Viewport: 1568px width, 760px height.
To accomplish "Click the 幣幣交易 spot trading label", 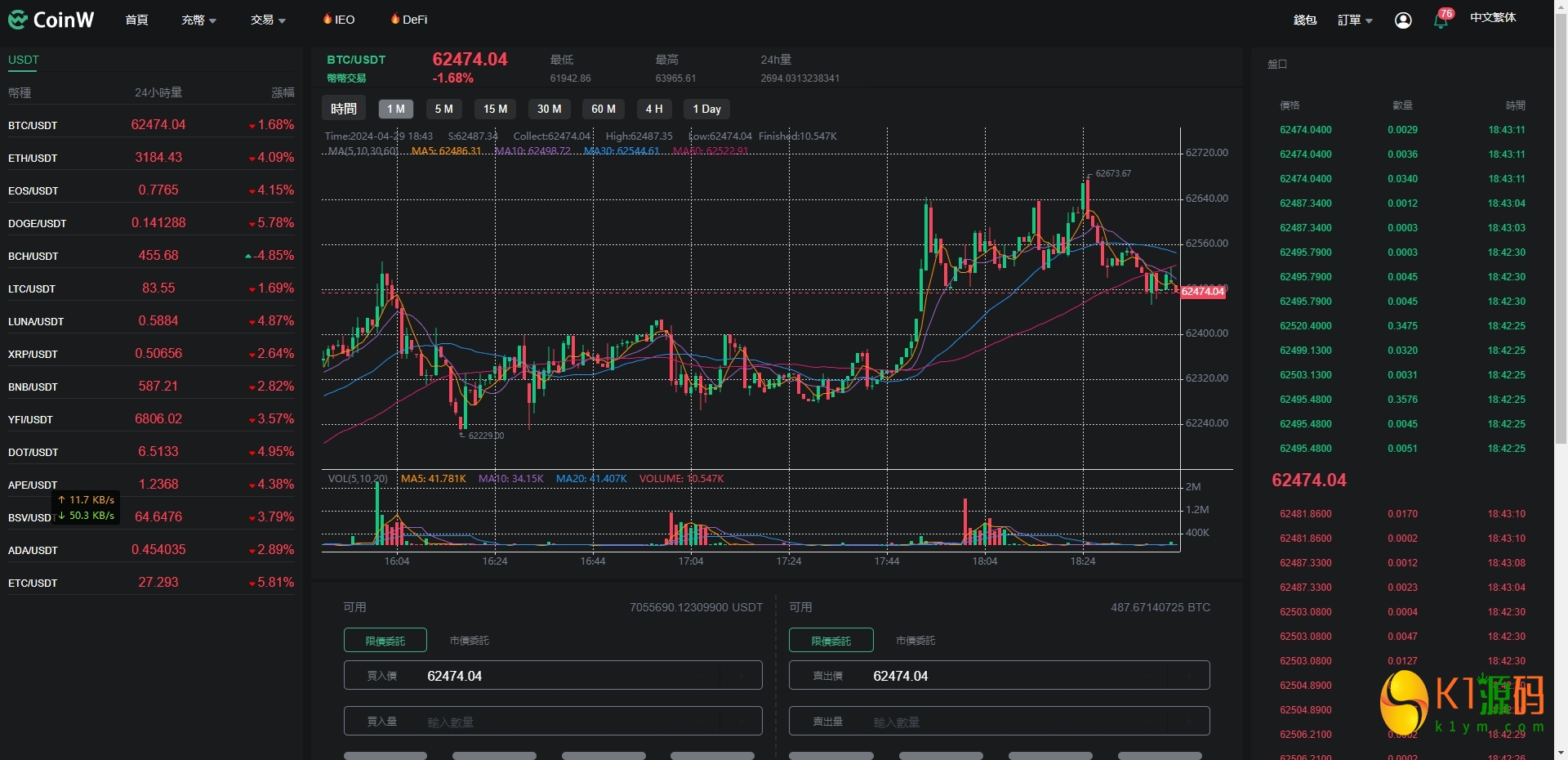I will (346, 78).
